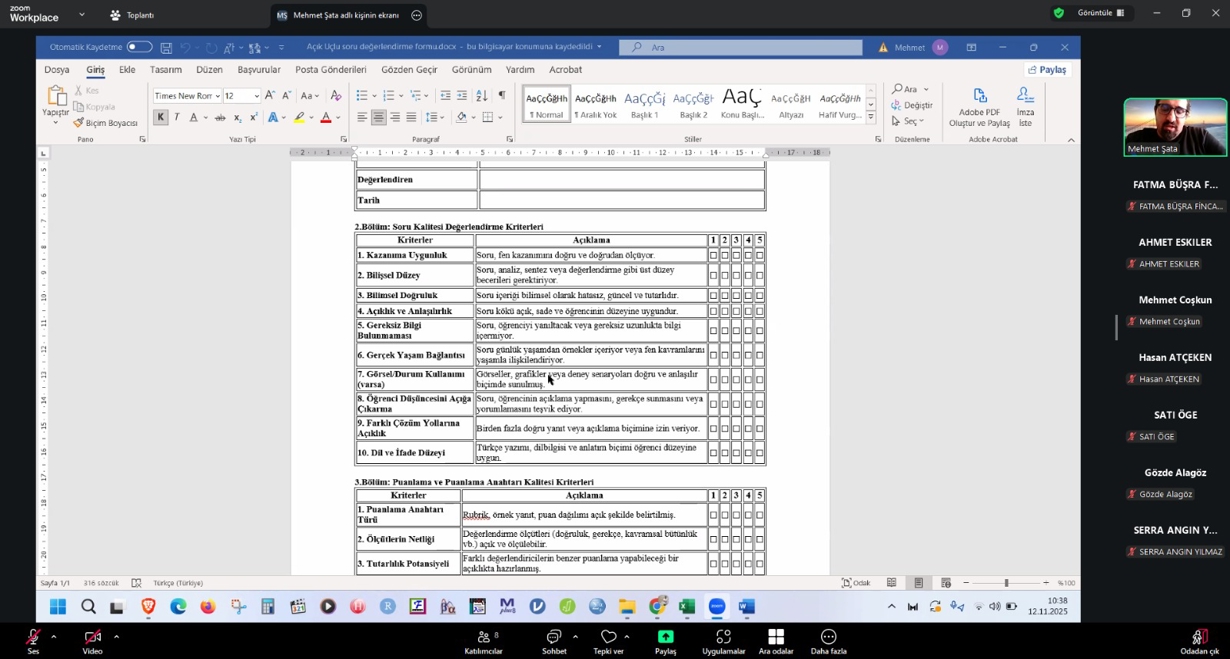The image size is (1230, 659).
Task: Open Katılımcılar participants list
Action: (483, 641)
